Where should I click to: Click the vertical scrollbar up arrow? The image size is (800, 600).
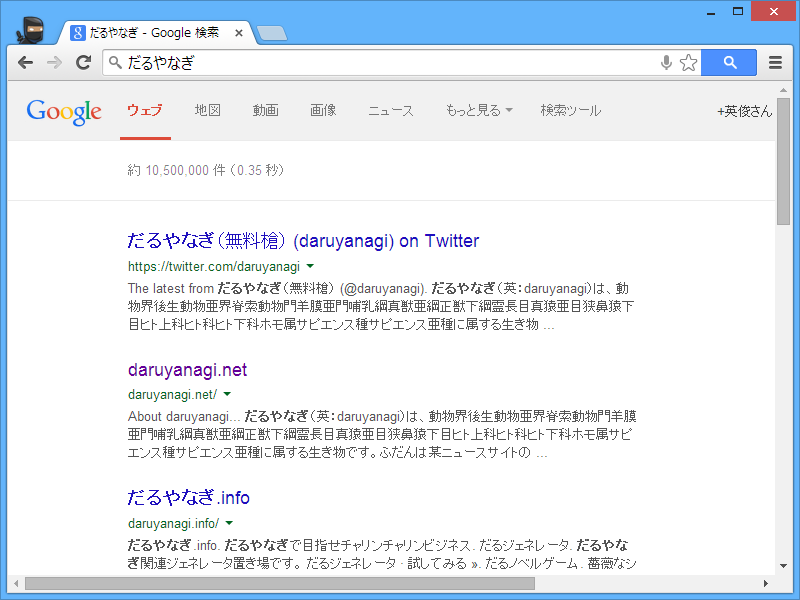pyautogui.click(x=784, y=90)
